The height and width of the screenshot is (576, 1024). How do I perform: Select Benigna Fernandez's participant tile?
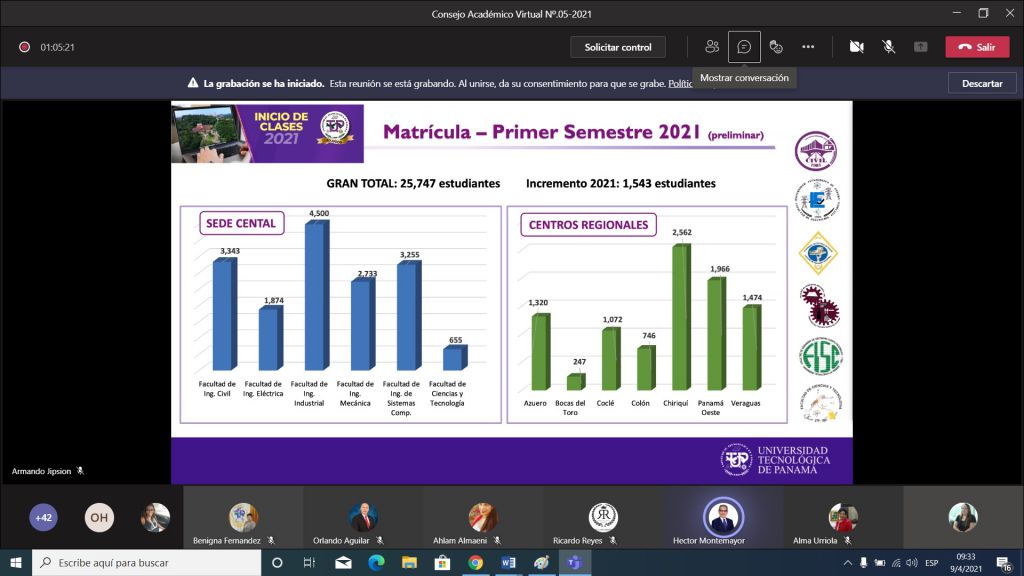[x=243, y=518]
